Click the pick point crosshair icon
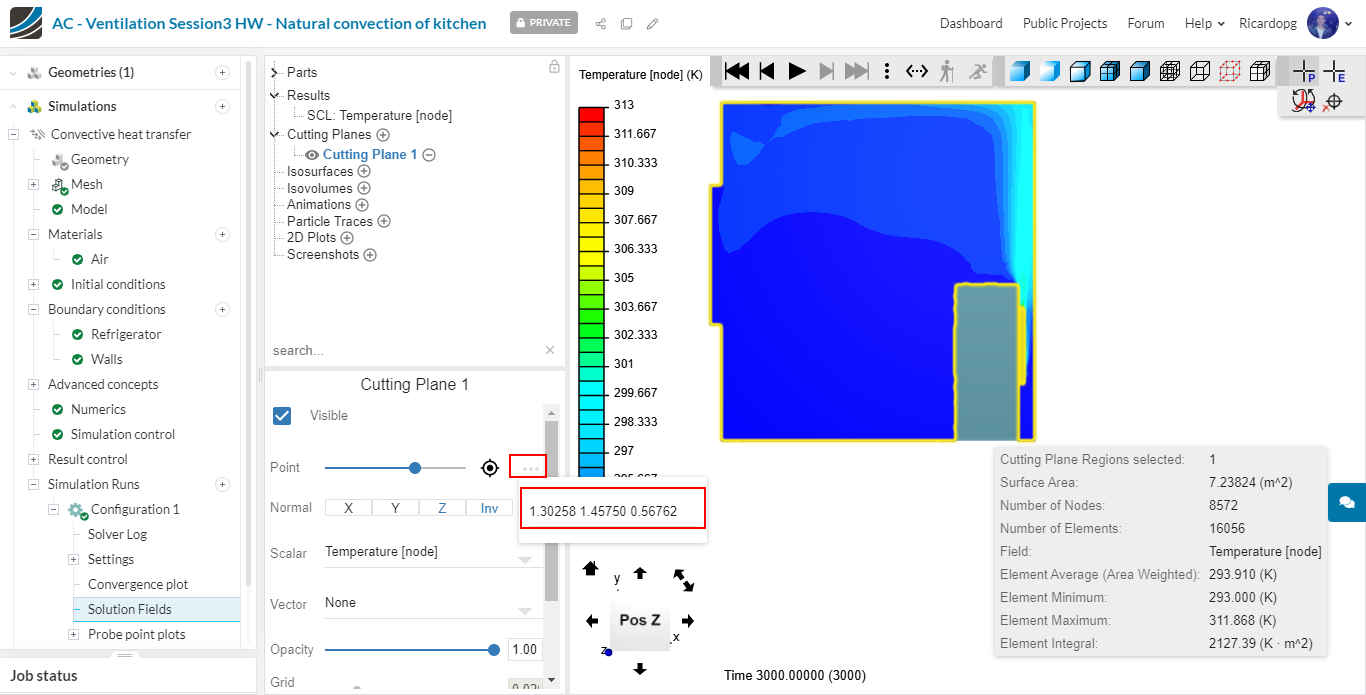Image resolution: width=1366 pixels, height=695 pixels. coord(490,467)
